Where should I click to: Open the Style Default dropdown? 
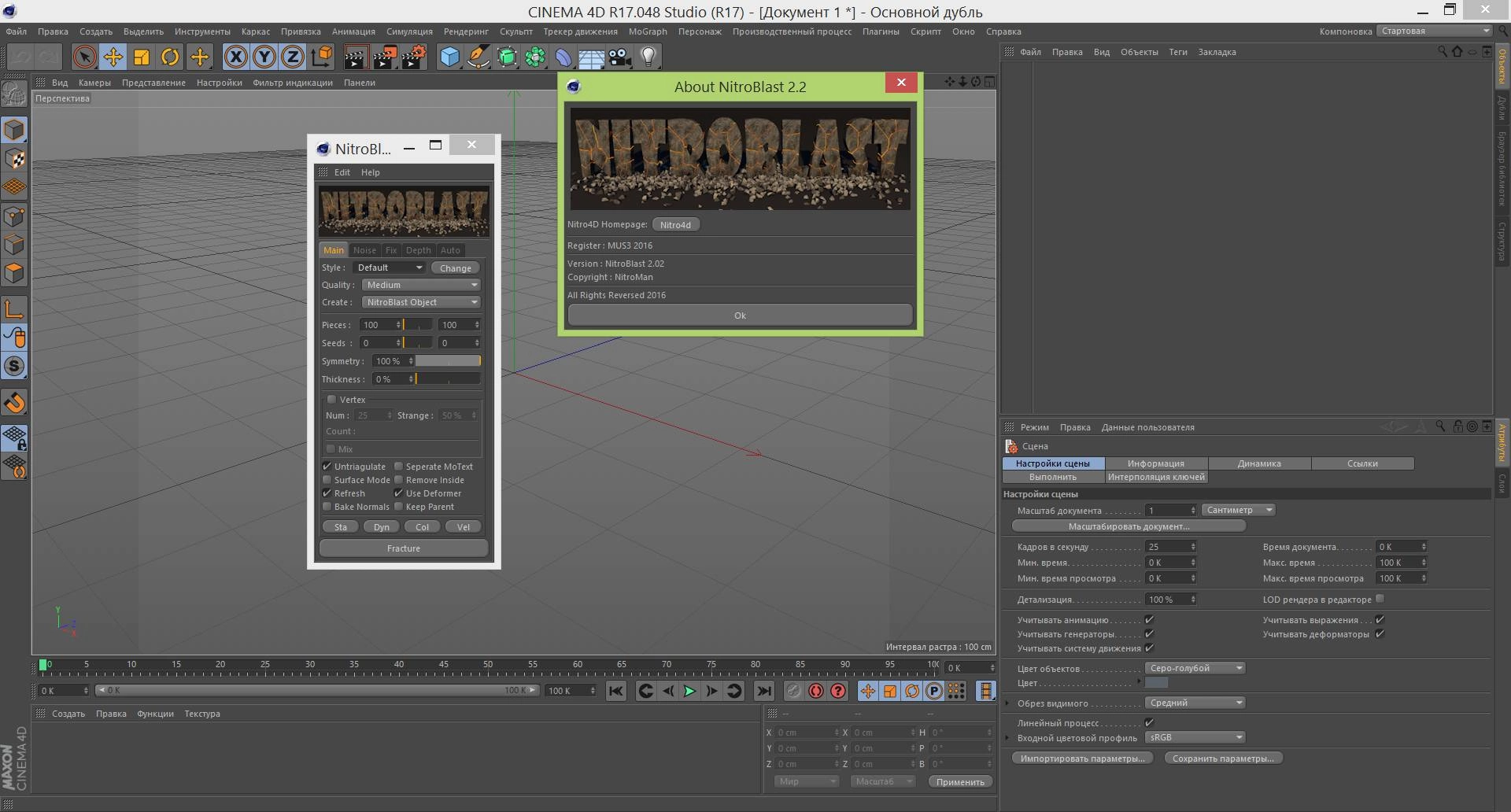pos(390,268)
